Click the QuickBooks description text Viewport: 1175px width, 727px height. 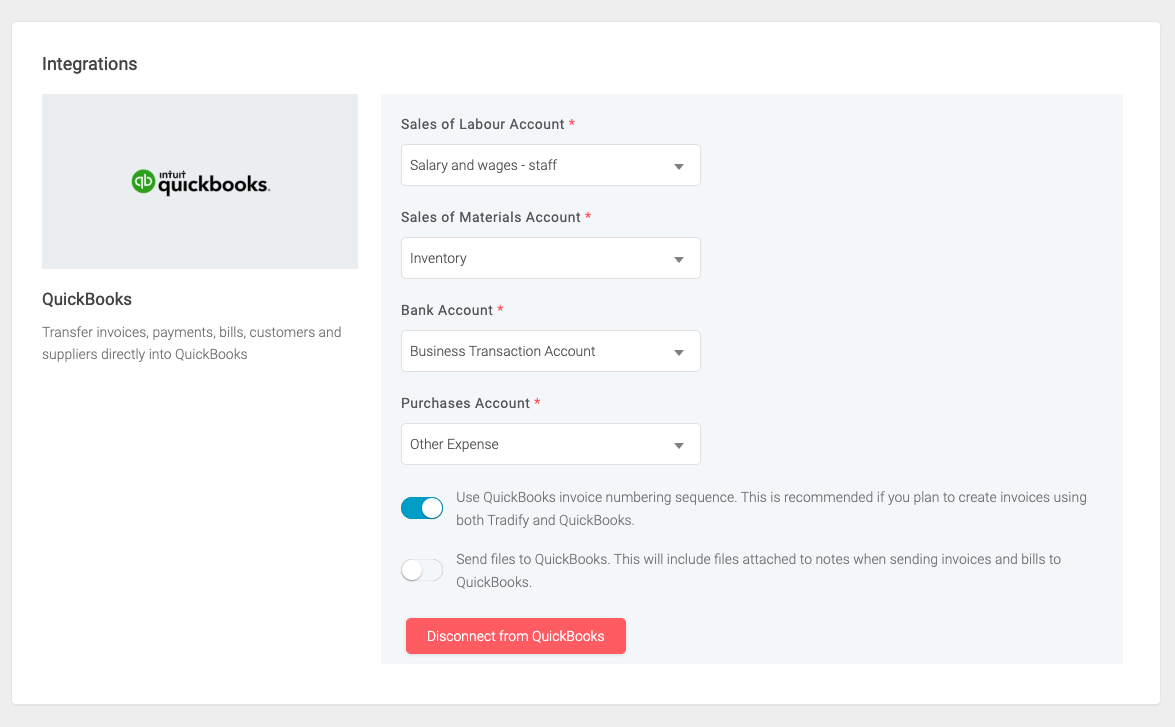pos(191,342)
